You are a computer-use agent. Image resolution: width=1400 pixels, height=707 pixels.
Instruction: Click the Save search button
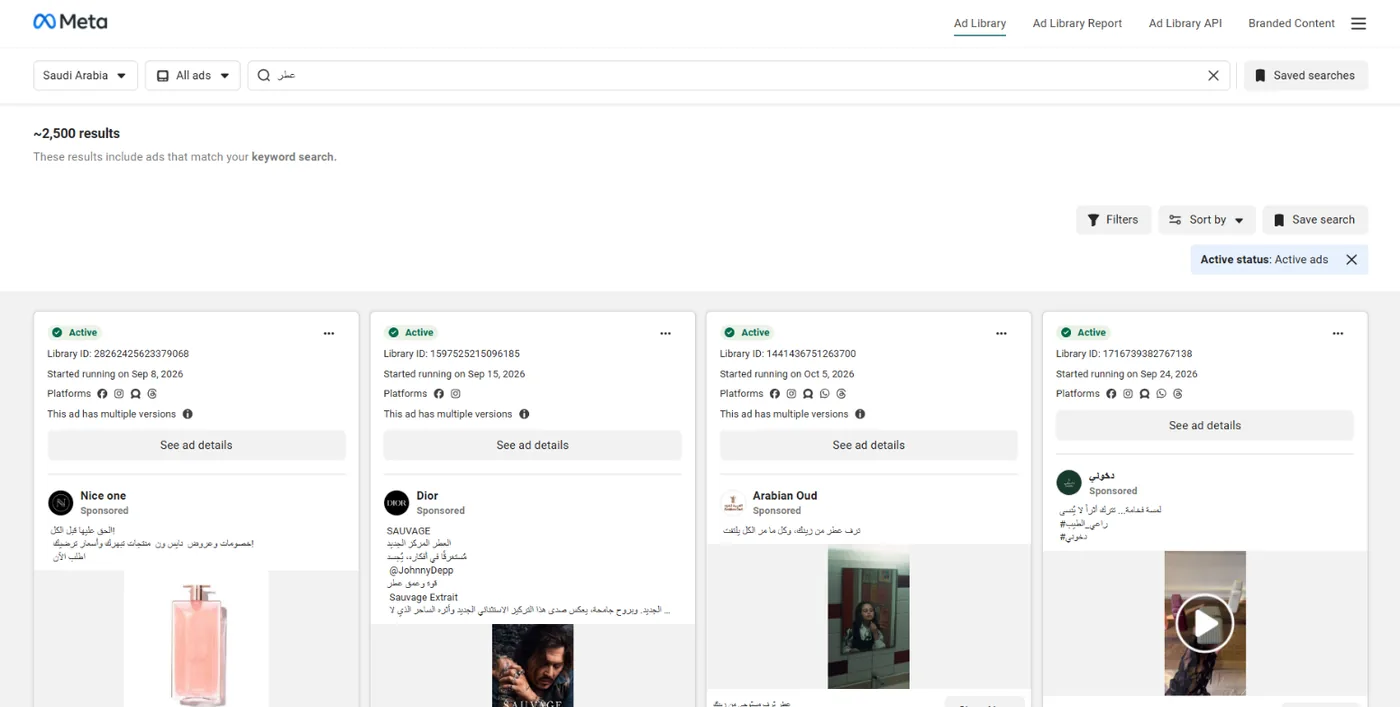[x=1314, y=220]
